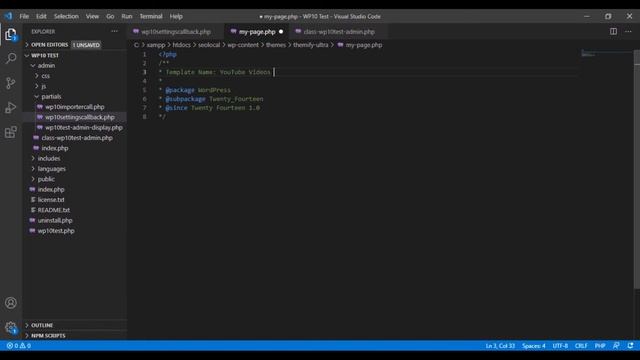Open the Source Control view icon

pos(11,83)
